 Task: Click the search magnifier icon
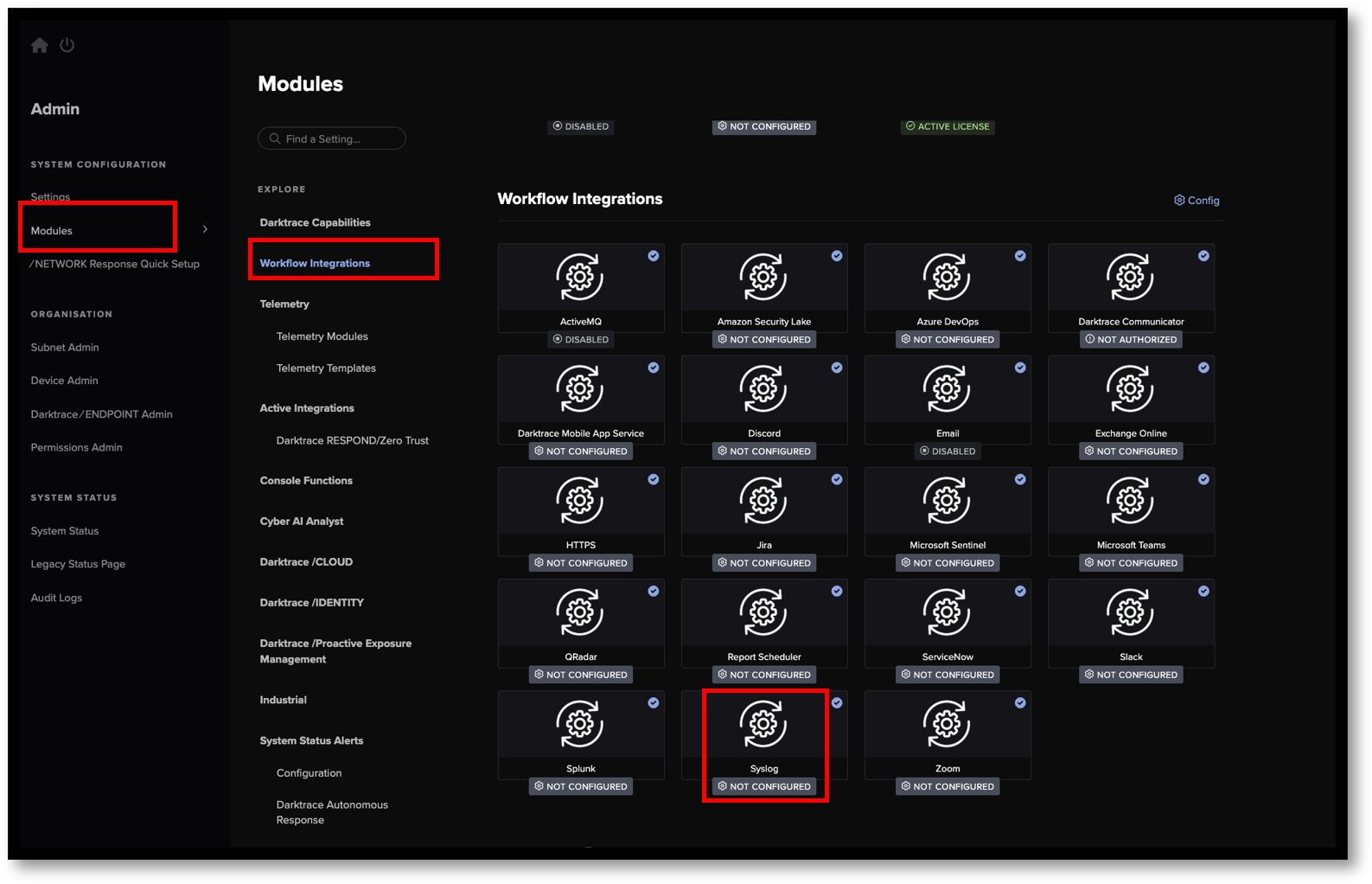(275, 138)
